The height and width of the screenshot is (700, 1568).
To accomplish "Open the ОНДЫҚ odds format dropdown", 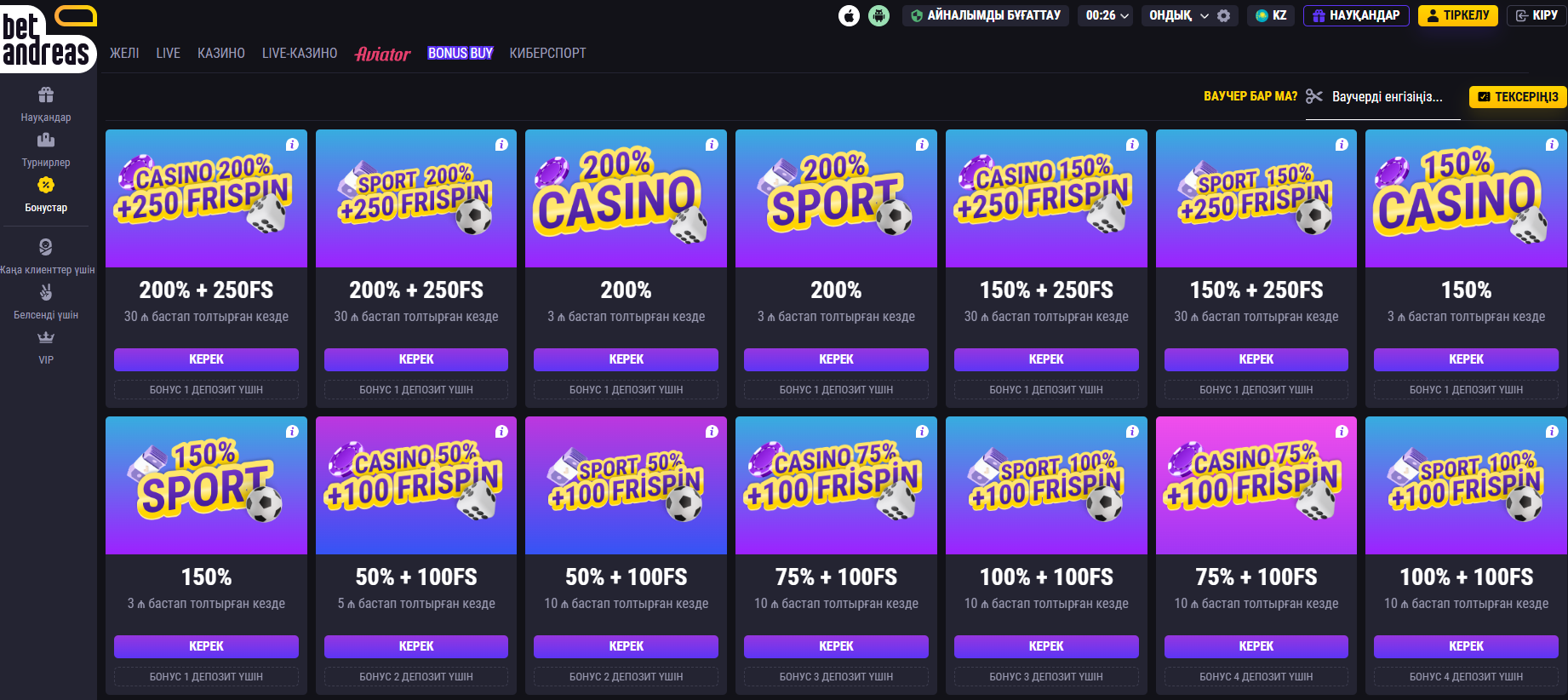I will (1179, 15).
